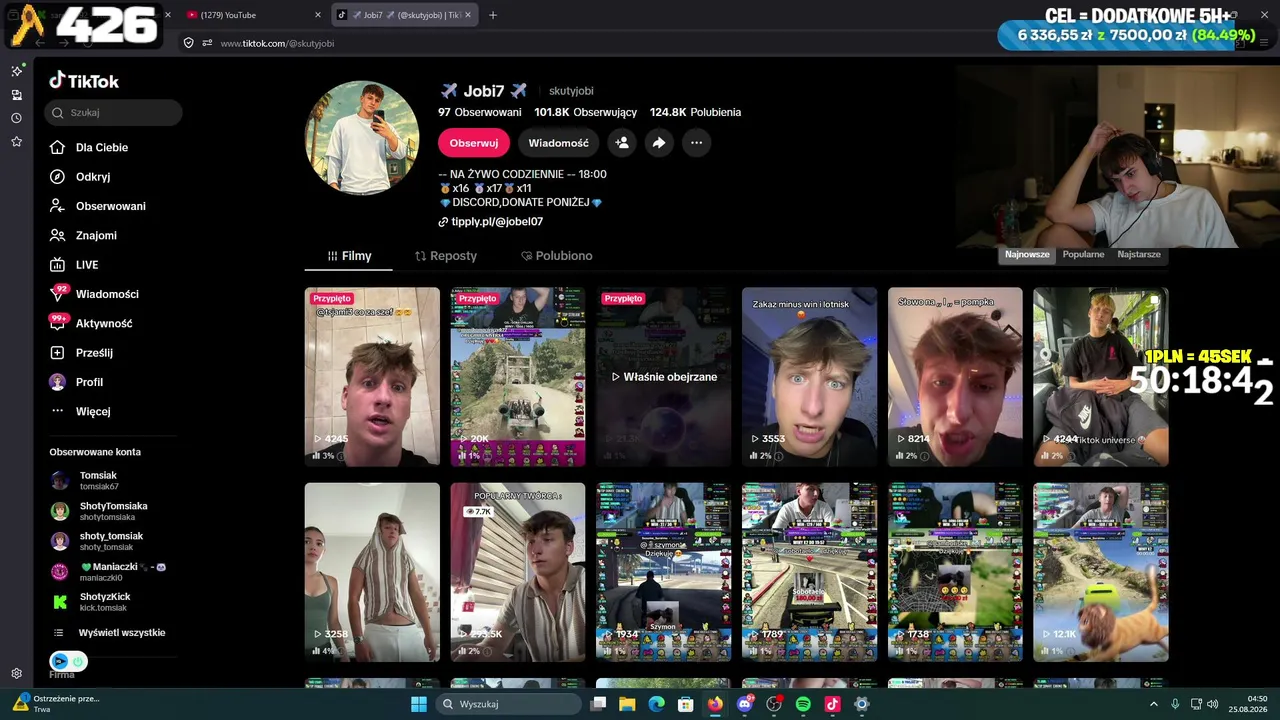Click the TikTok logo
The width and height of the screenshot is (1280, 720).
[84, 81]
